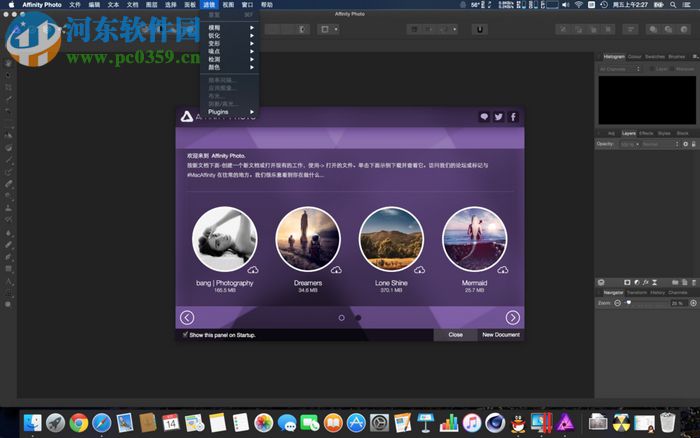Open Safari from the Dock

(102, 422)
